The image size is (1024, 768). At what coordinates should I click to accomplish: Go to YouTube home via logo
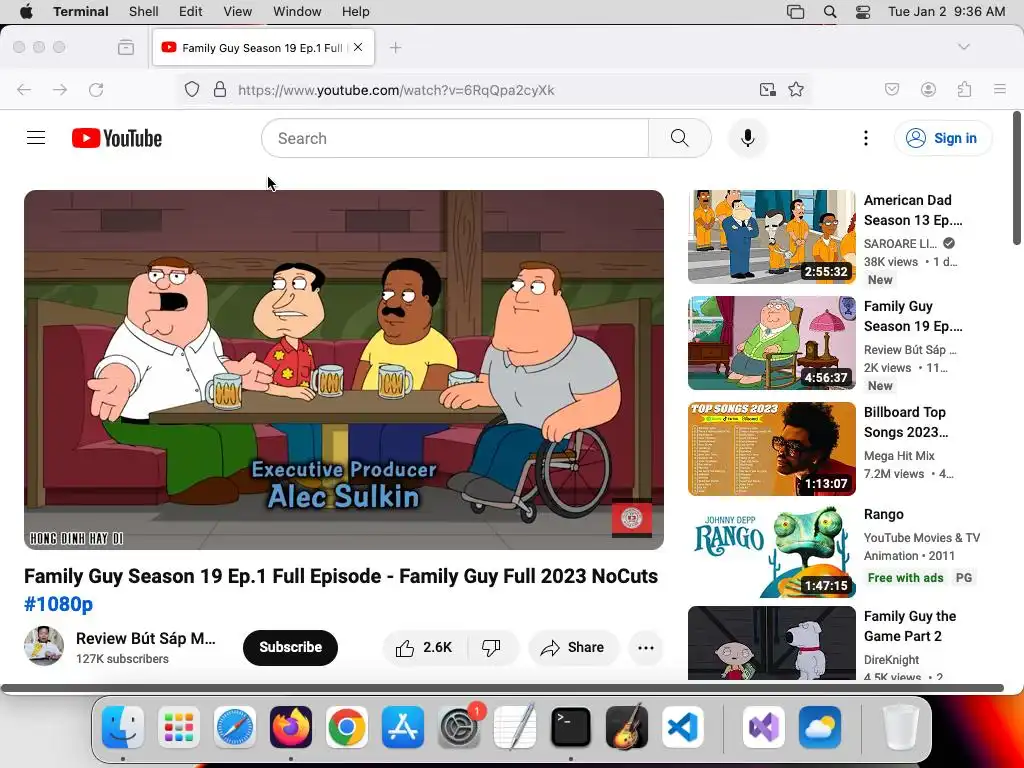tap(117, 138)
